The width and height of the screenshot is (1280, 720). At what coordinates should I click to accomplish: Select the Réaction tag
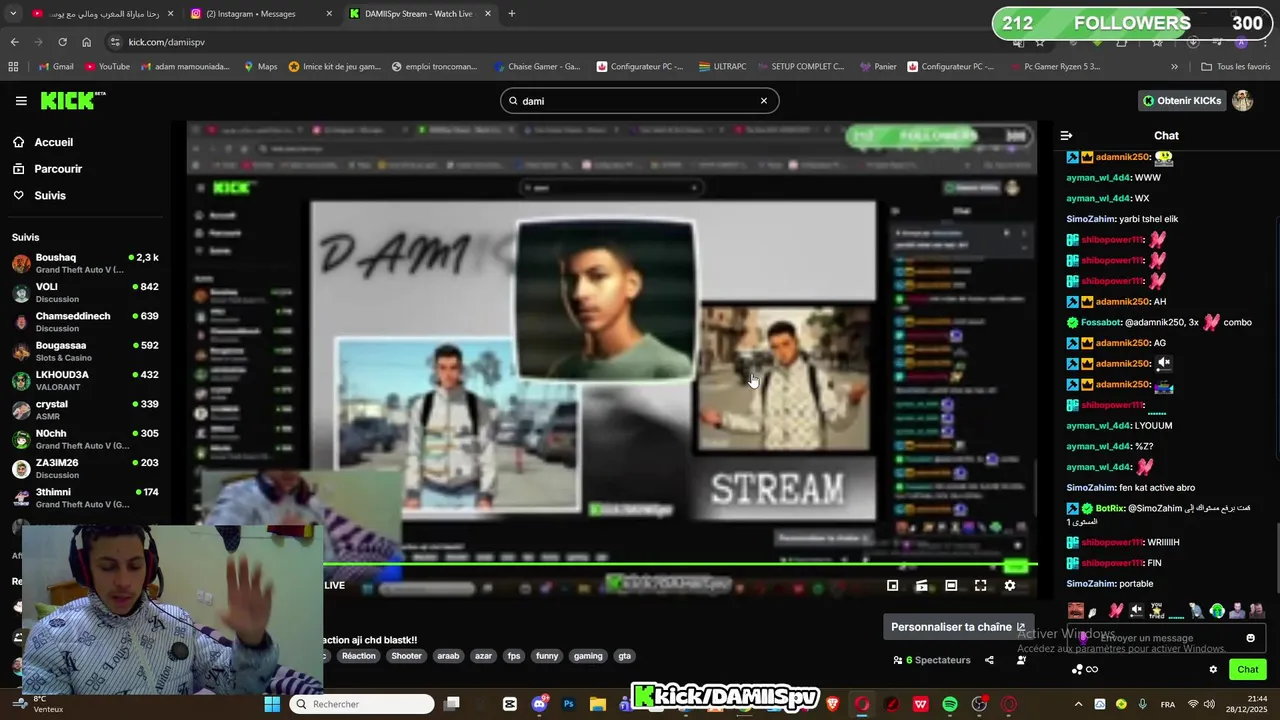pyautogui.click(x=358, y=656)
